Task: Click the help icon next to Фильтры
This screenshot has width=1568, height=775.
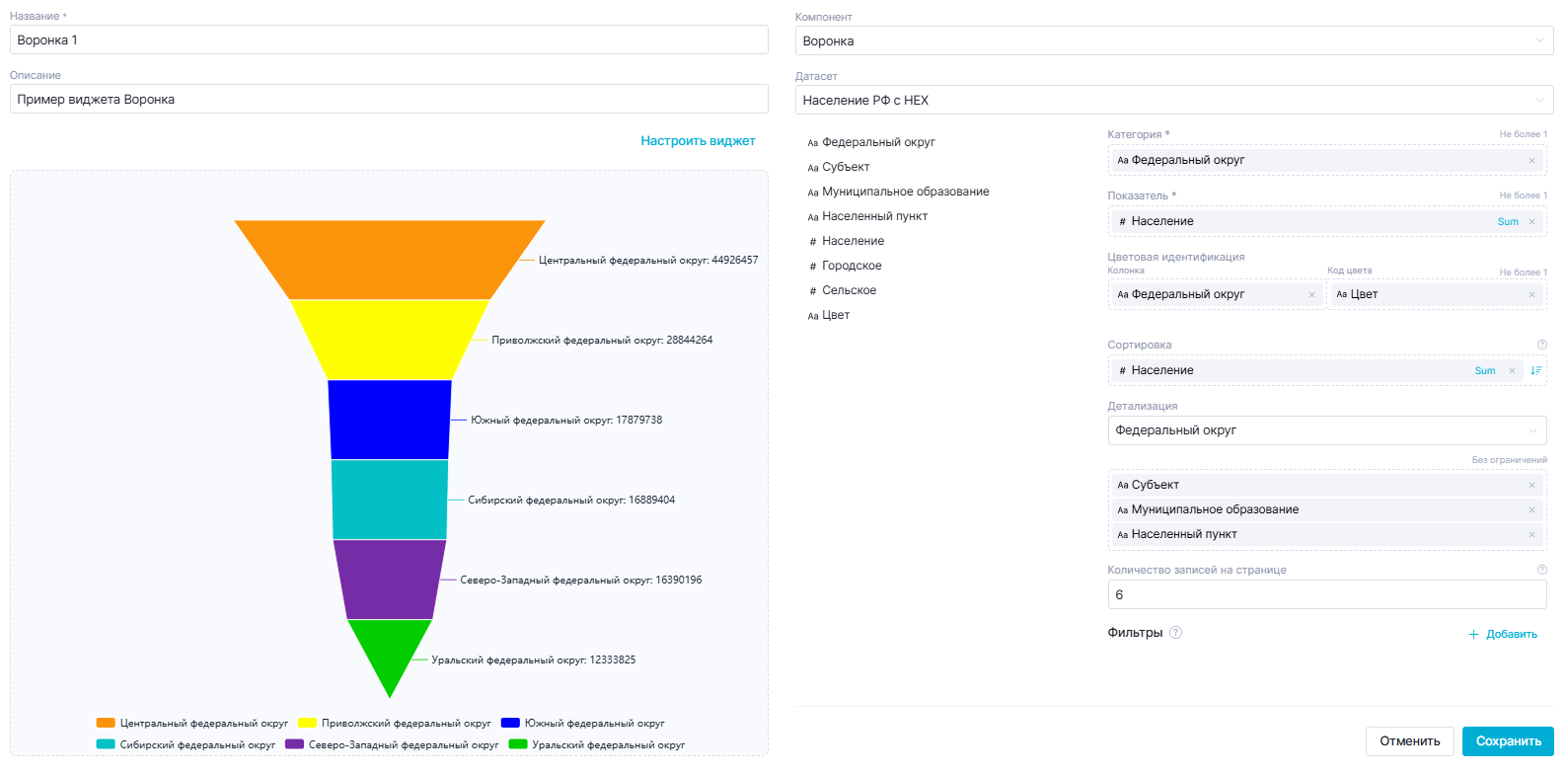Action: tap(1175, 633)
